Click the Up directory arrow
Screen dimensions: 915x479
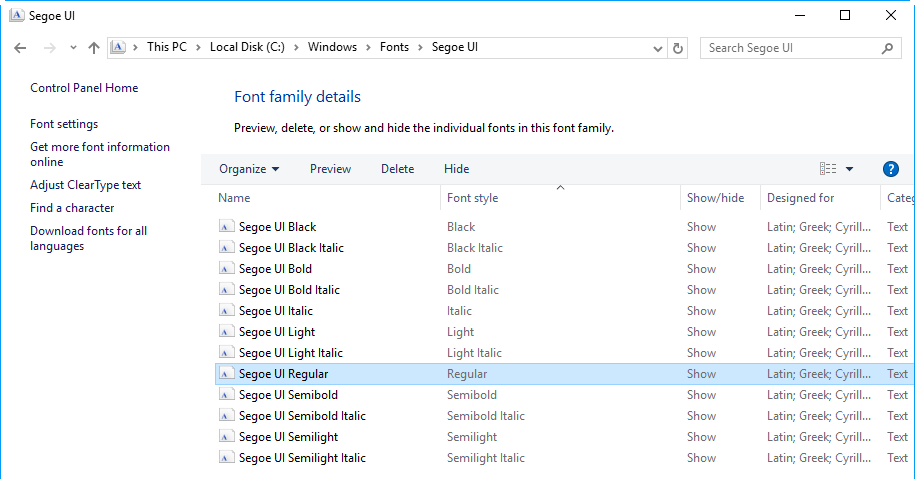[94, 48]
